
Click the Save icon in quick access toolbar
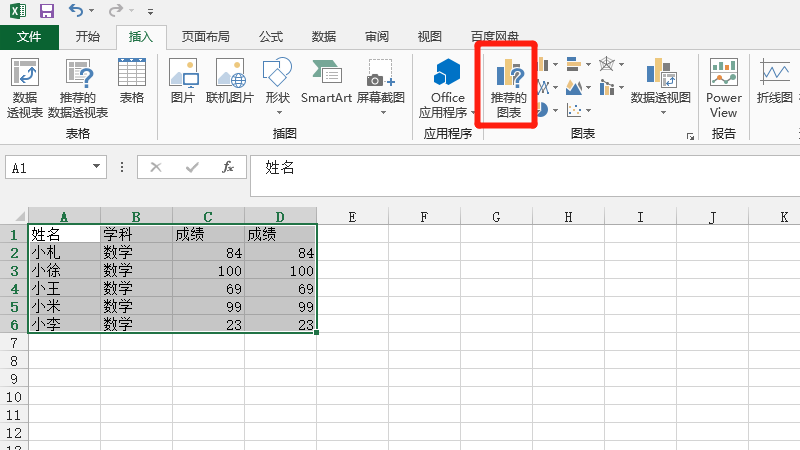point(46,11)
